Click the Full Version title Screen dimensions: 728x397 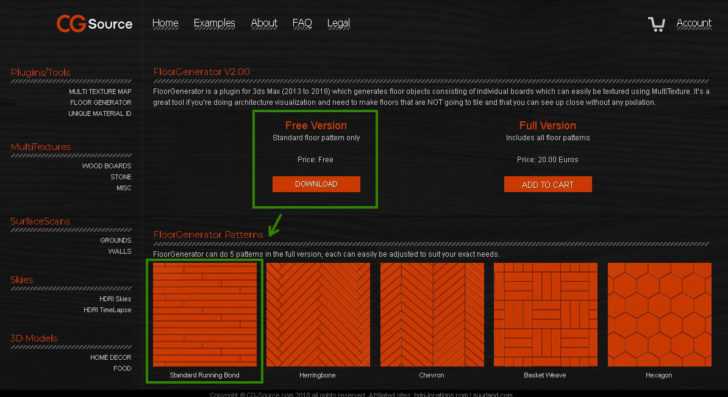click(547, 125)
